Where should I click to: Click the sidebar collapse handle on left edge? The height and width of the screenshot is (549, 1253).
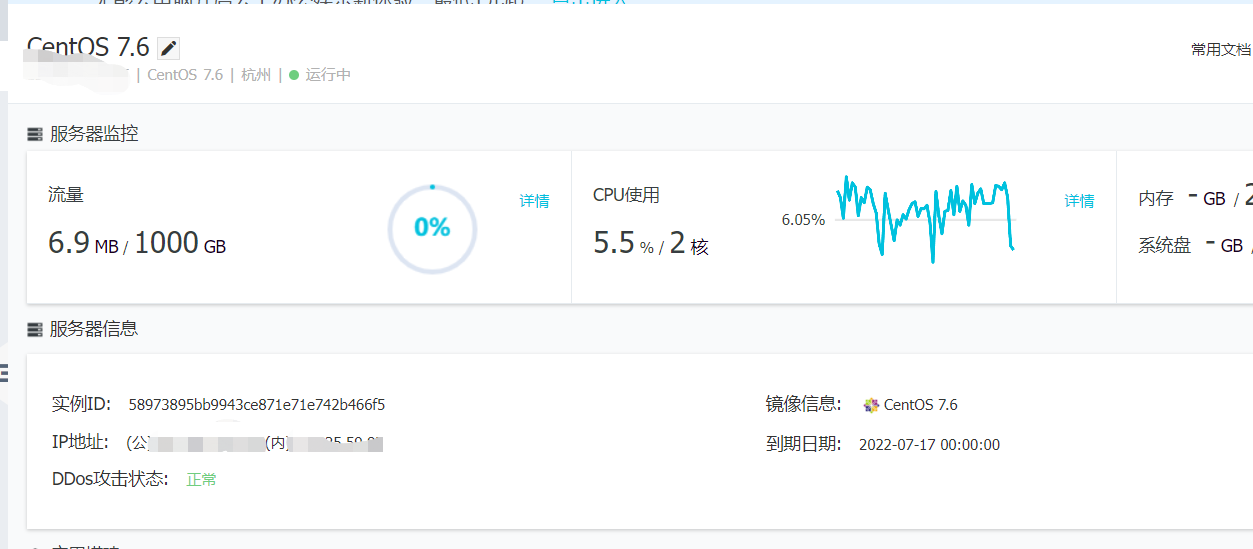click(x=4, y=374)
